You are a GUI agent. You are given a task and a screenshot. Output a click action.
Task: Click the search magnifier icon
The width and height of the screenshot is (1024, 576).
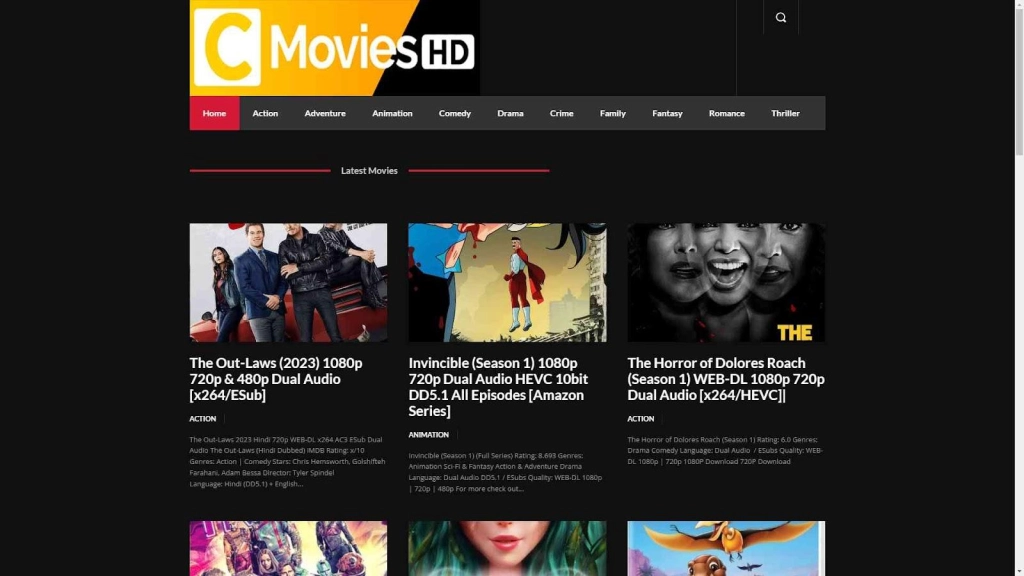[x=780, y=17]
